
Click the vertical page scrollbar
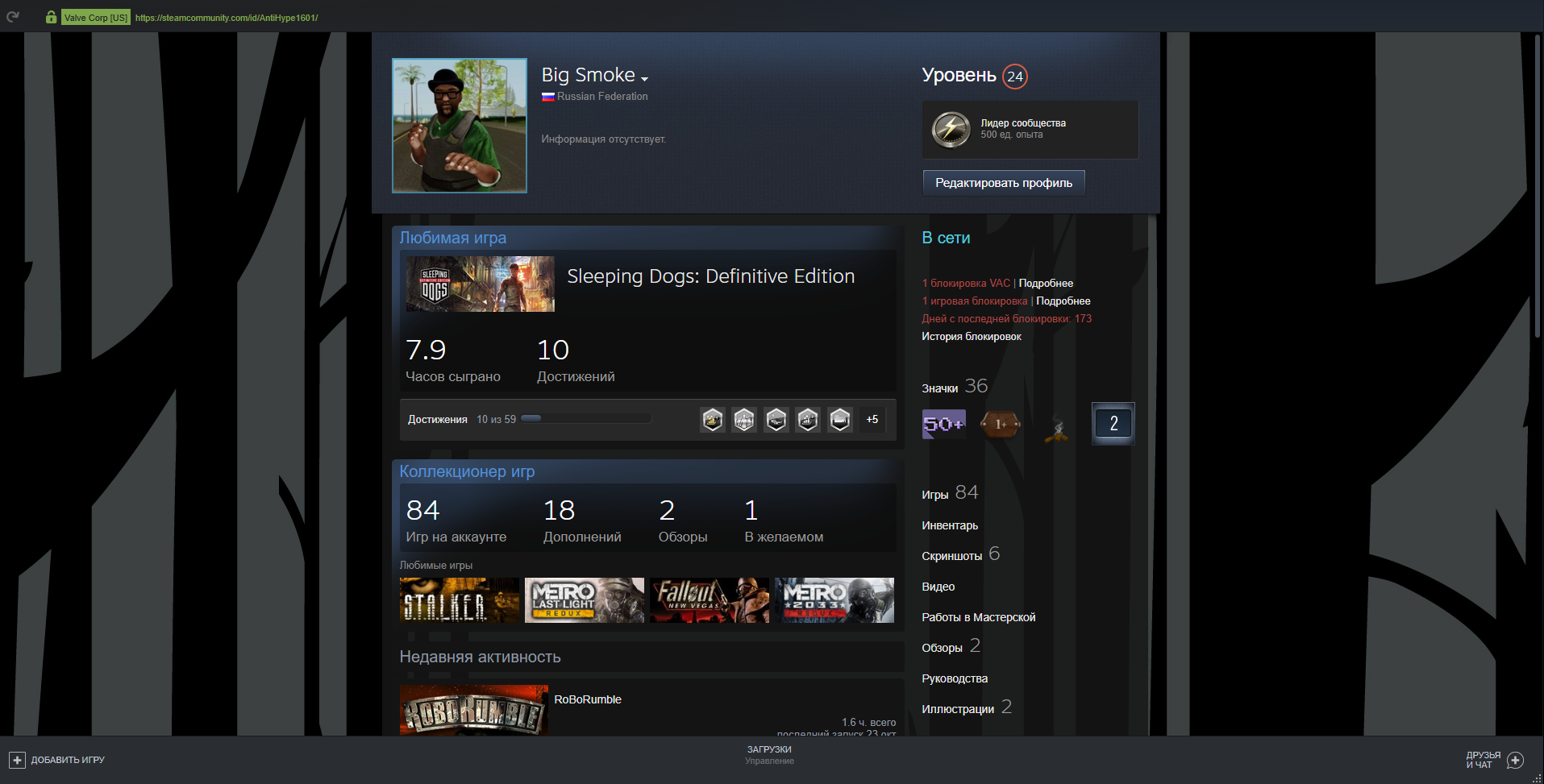1538,185
